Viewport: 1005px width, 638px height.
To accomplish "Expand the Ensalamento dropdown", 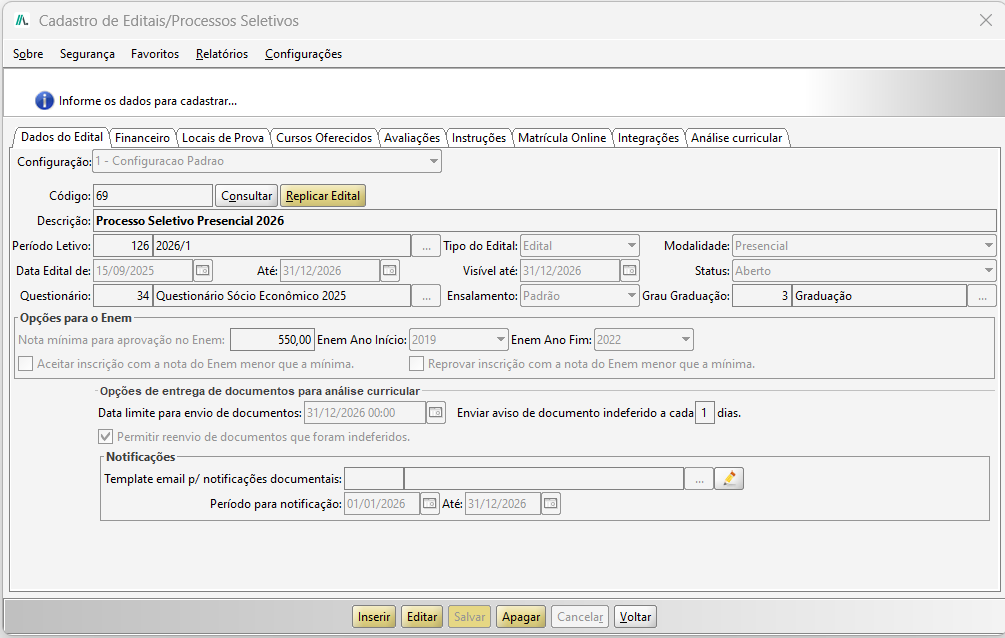I will [x=631, y=296].
